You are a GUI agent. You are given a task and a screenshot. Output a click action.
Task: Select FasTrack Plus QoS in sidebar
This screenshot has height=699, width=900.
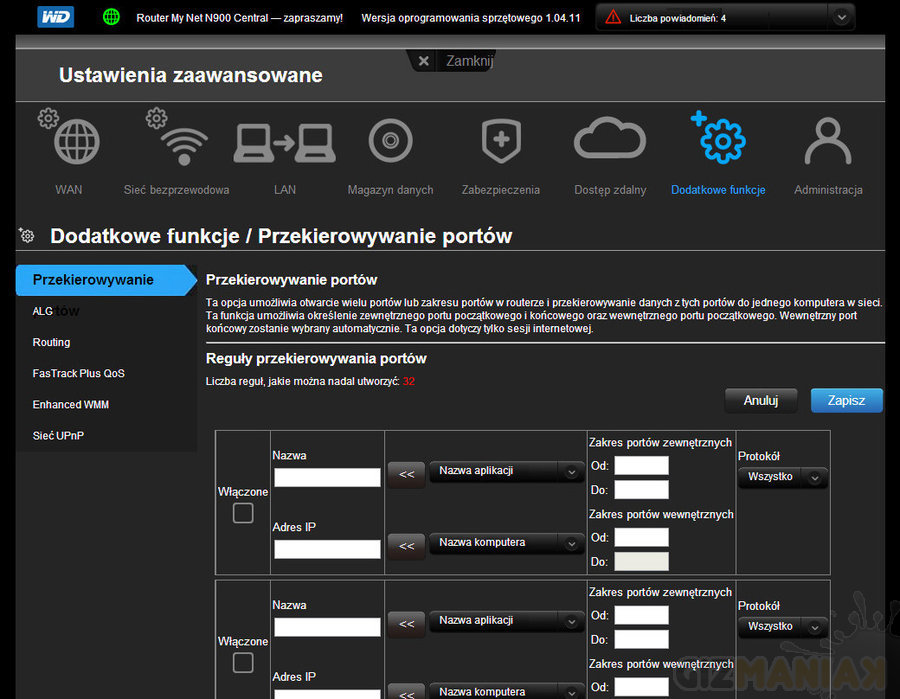click(x=78, y=373)
